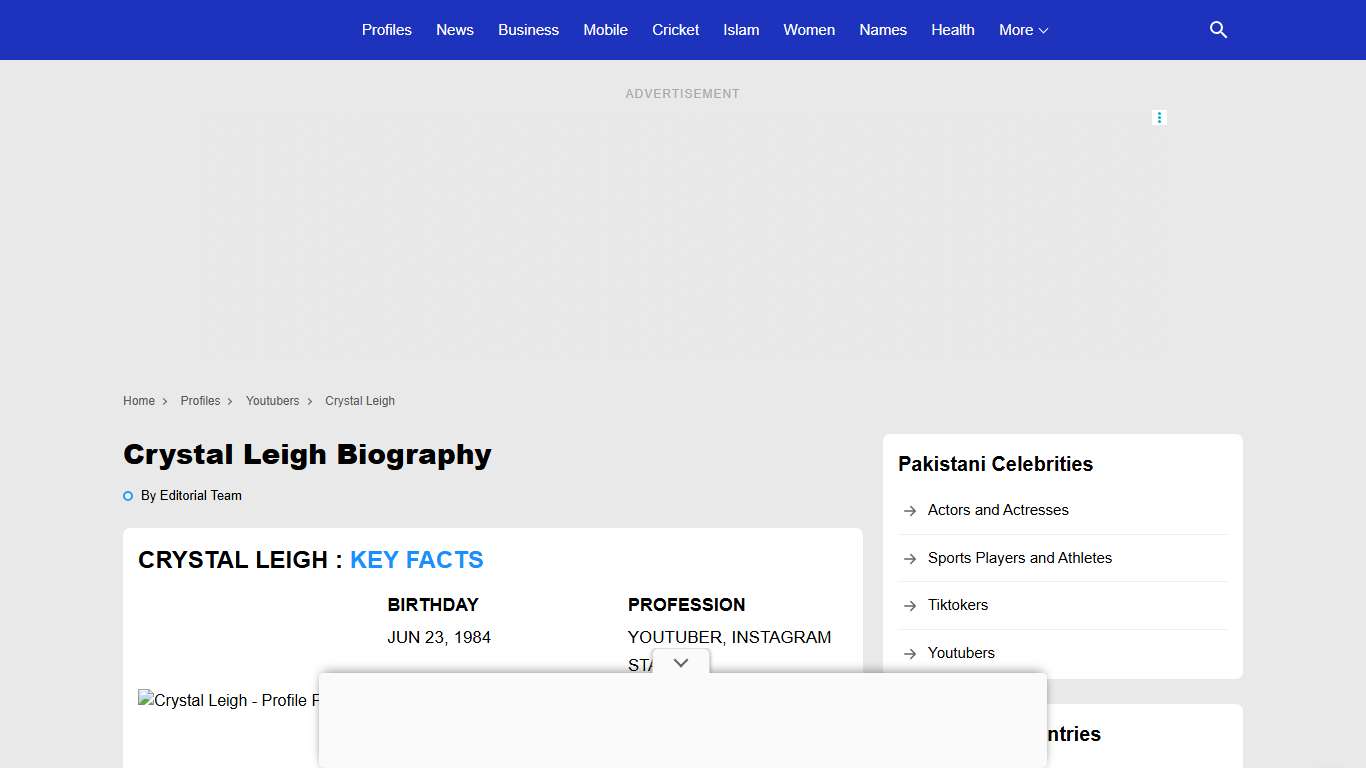The width and height of the screenshot is (1366, 768).
Task: Open the News menu item
Action: click(455, 30)
